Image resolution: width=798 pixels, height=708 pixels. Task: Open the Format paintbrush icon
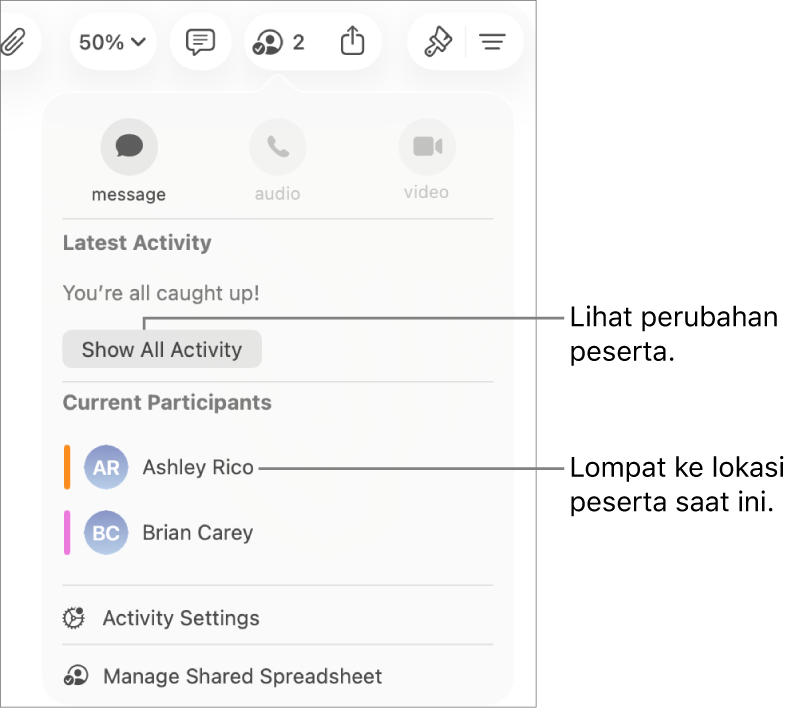438,42
